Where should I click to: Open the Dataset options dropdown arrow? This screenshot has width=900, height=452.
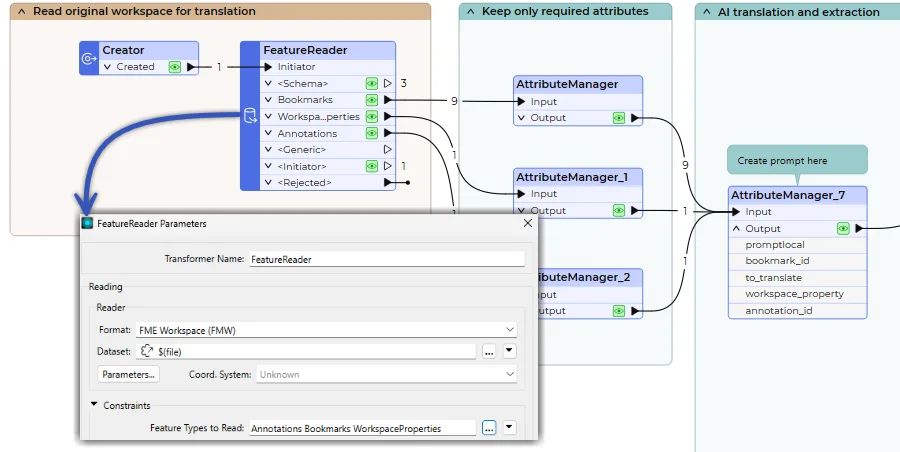pos(509,351)
